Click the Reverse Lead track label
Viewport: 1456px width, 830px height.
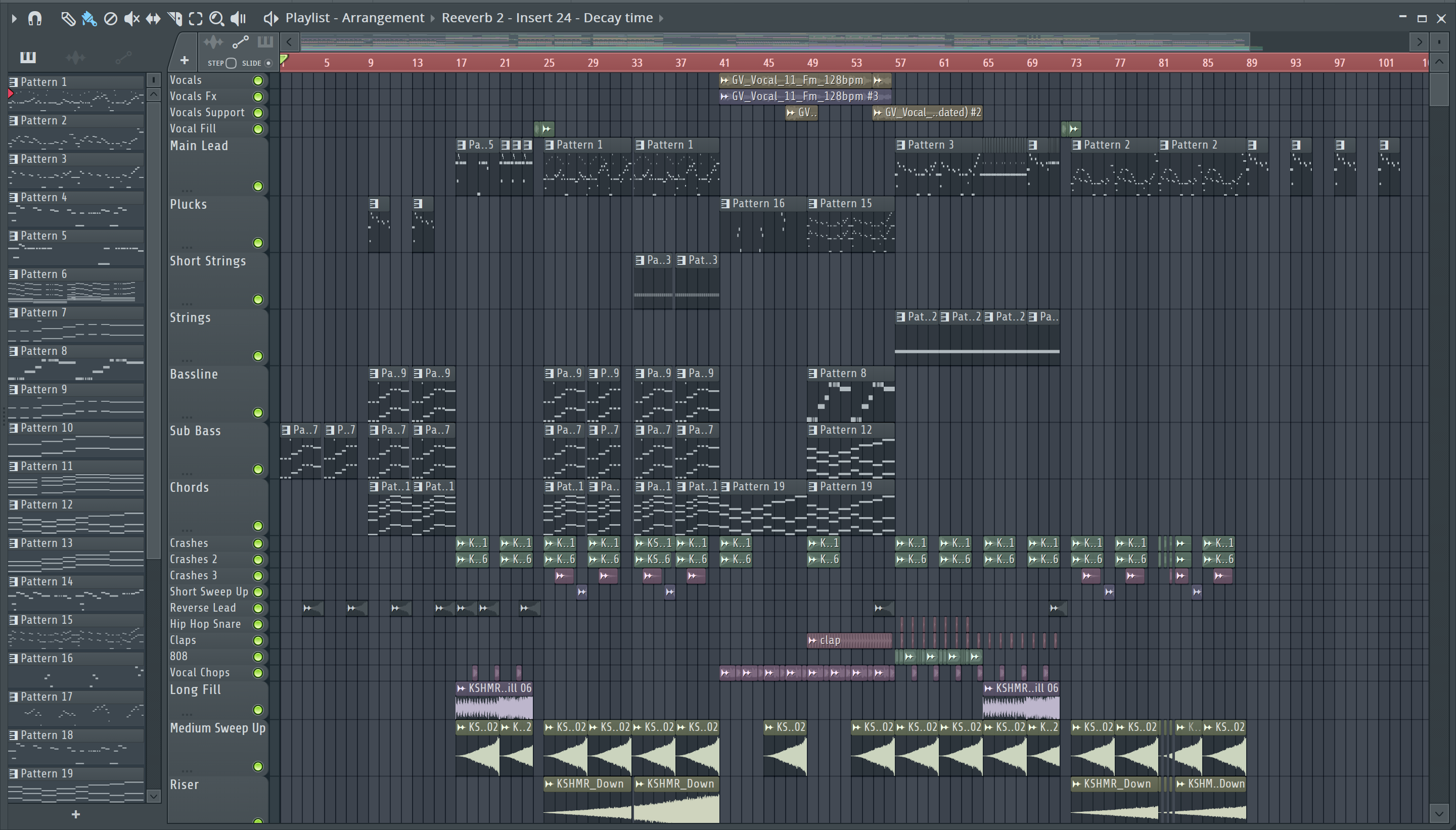coord(203,608)
